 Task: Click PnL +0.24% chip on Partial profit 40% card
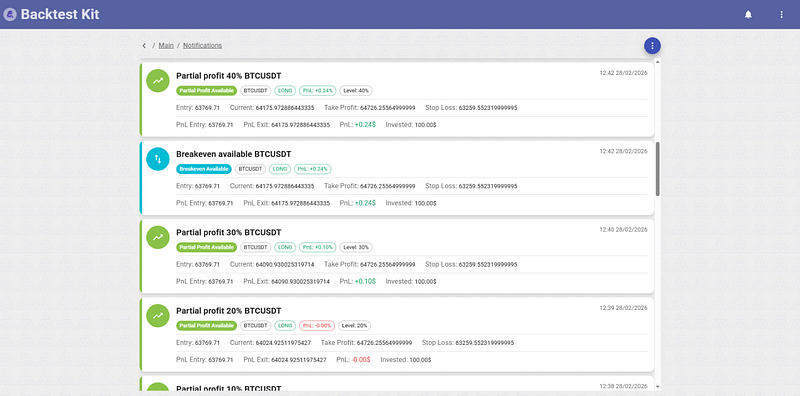(x=318, y=90)
